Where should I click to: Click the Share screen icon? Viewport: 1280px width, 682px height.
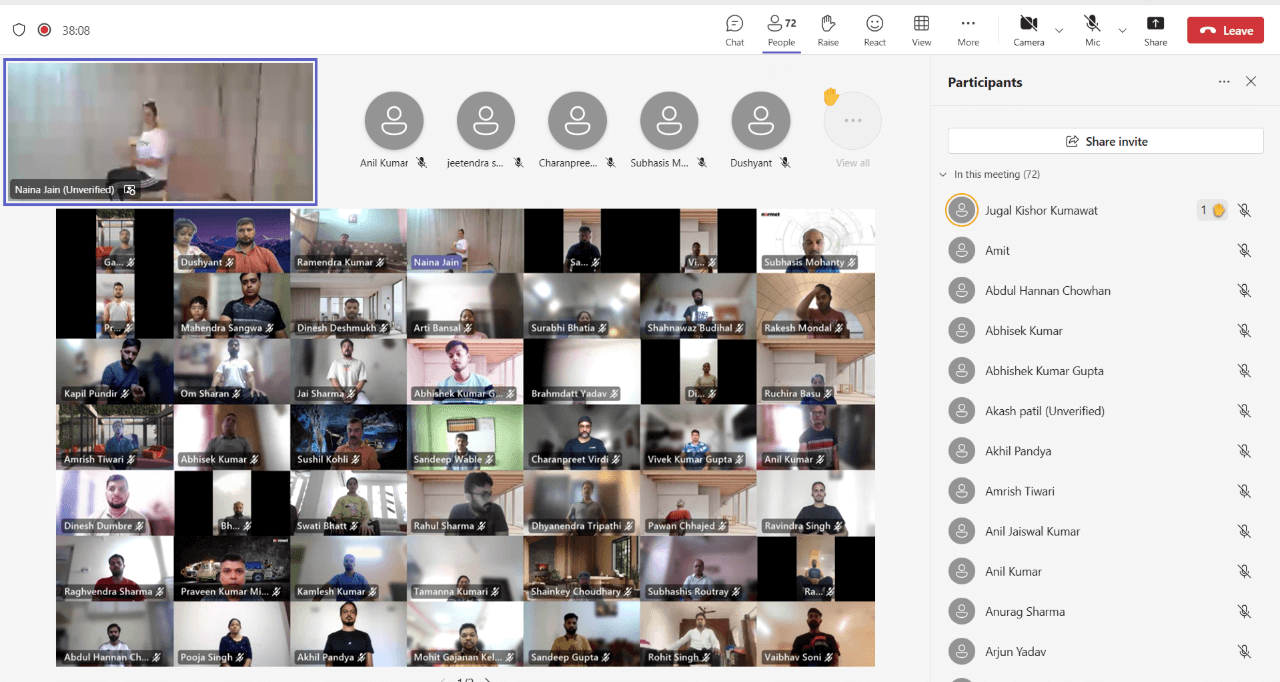(1155, 30)
